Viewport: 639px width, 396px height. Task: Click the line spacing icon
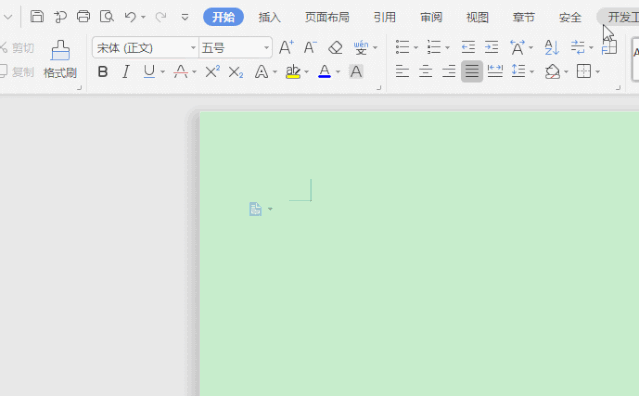518,71
